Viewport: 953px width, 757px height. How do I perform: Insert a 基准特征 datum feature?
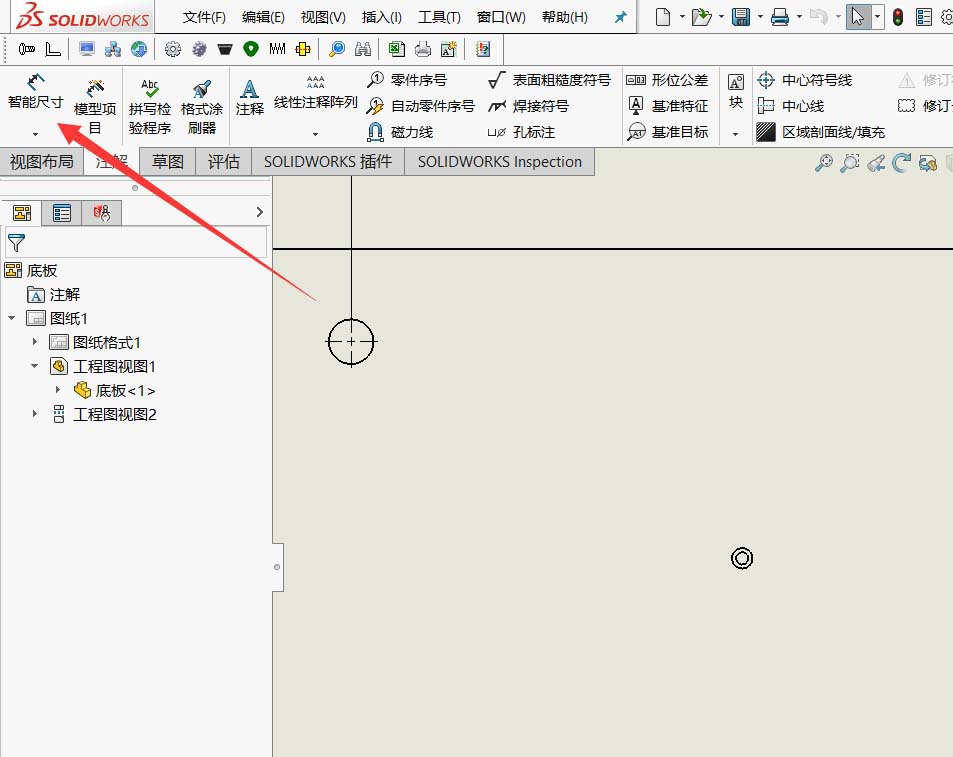pos(667,106)
